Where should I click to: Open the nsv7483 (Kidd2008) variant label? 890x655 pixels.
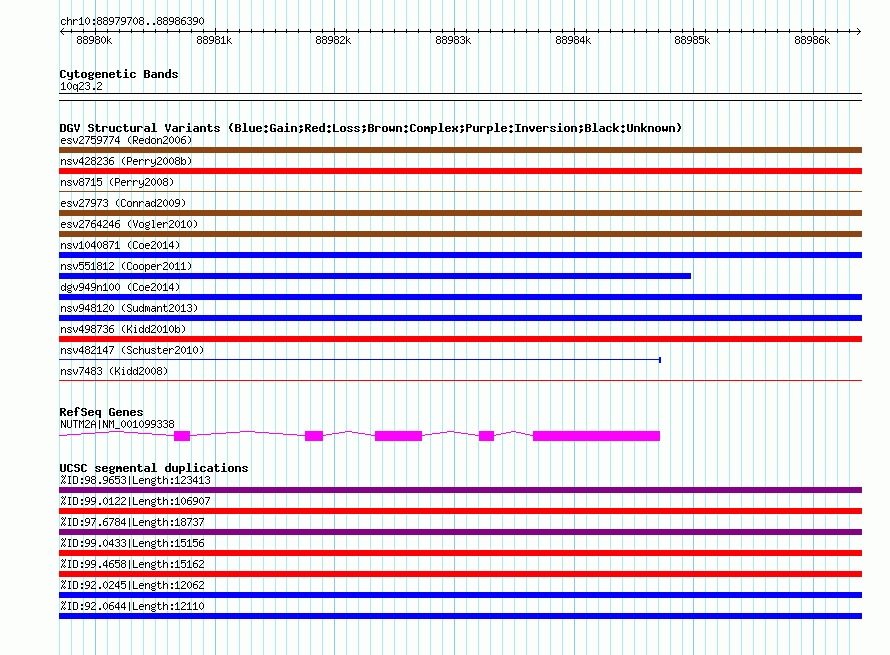(114, 371)
